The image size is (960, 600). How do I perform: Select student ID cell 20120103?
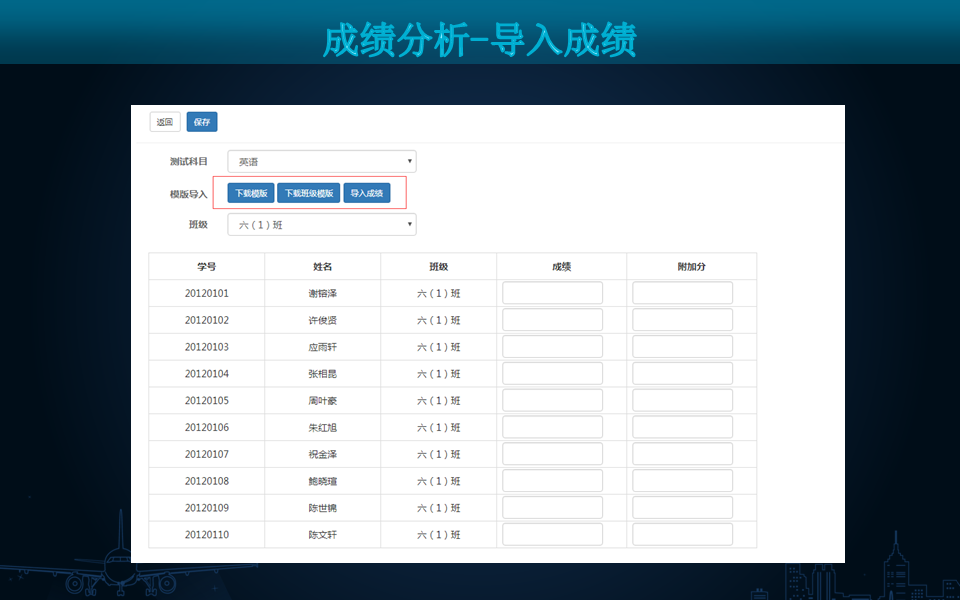[x=206, y=347]
